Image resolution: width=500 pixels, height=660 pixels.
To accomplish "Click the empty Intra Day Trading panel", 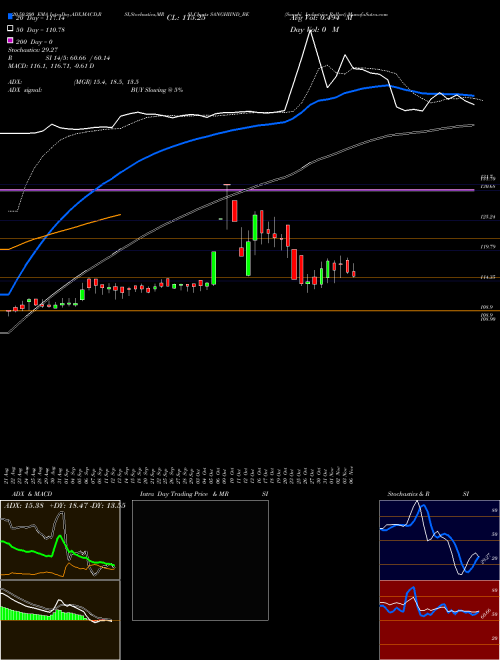I will pos(200,560).
